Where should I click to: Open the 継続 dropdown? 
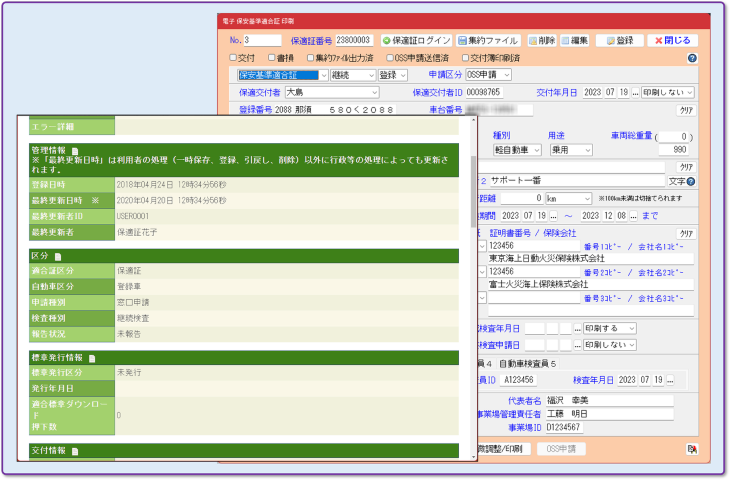(352, 75)
